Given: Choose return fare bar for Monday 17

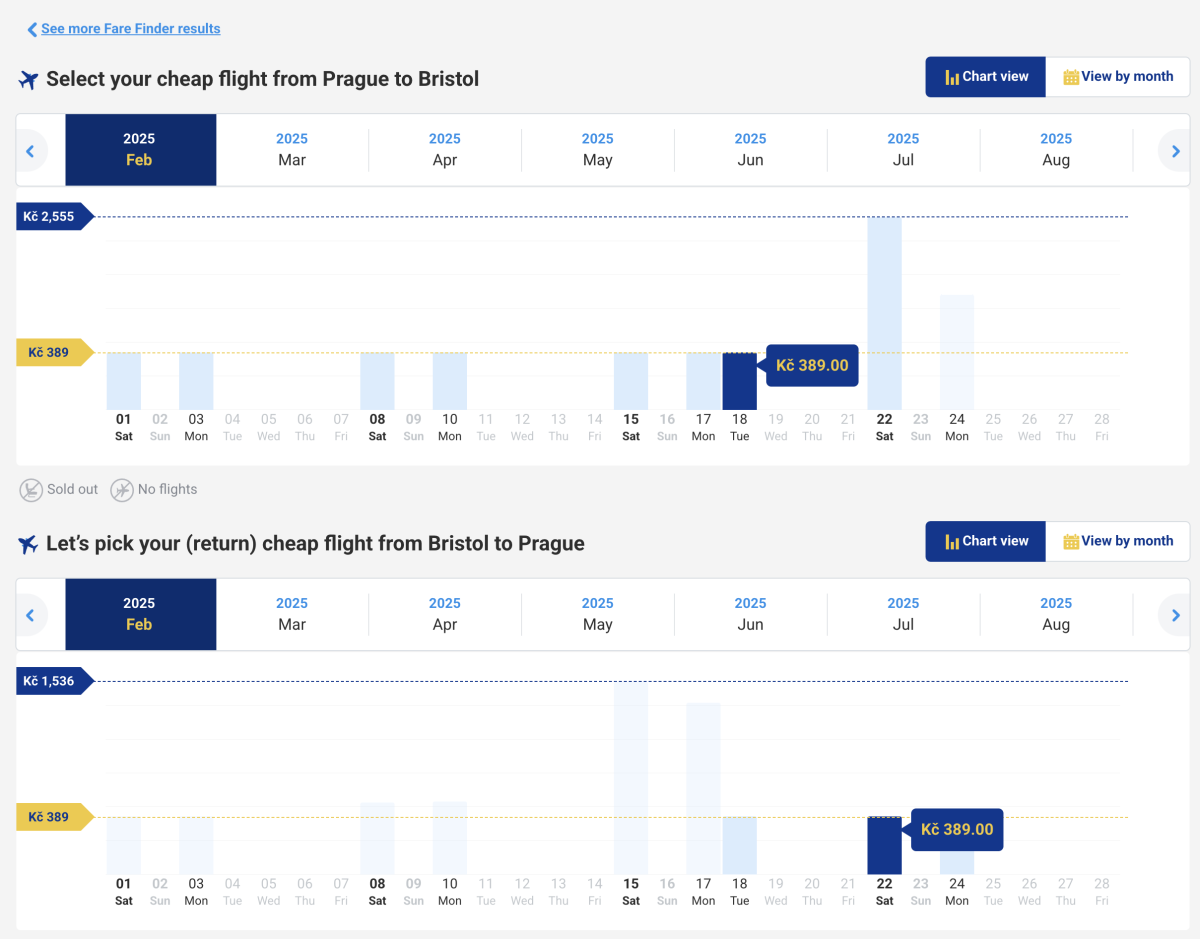Looking at the screenshot, I should [x=703, y=788].
